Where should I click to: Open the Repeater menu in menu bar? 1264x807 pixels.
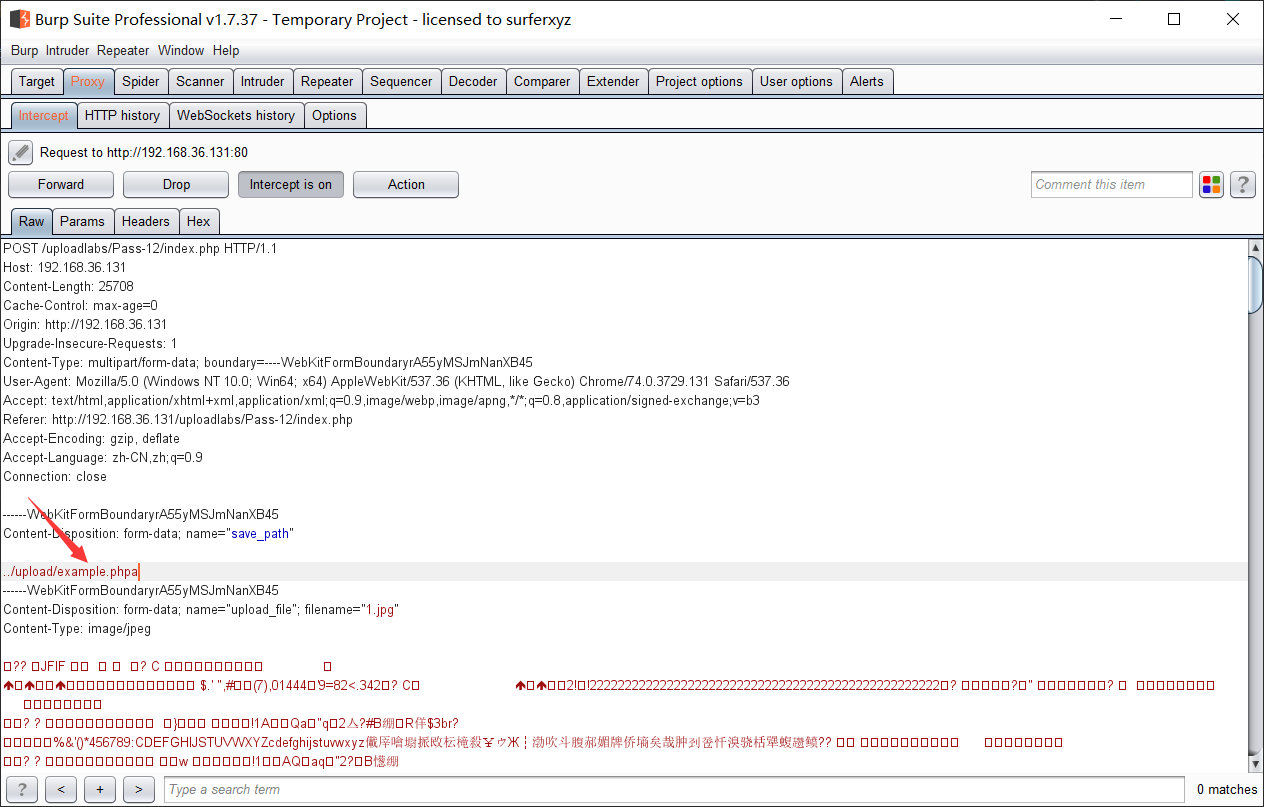tap(123, 50)
